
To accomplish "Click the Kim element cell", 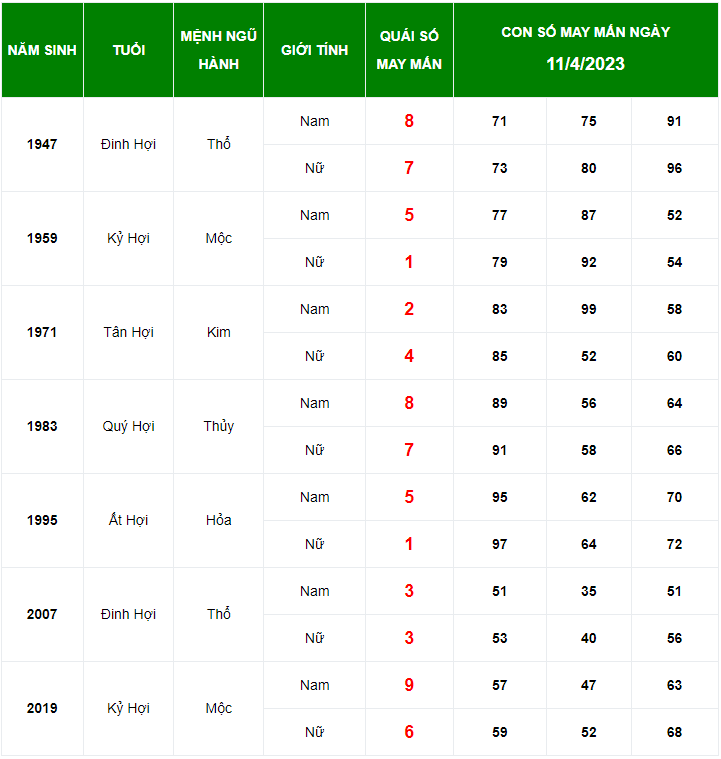I will [218, 332].
